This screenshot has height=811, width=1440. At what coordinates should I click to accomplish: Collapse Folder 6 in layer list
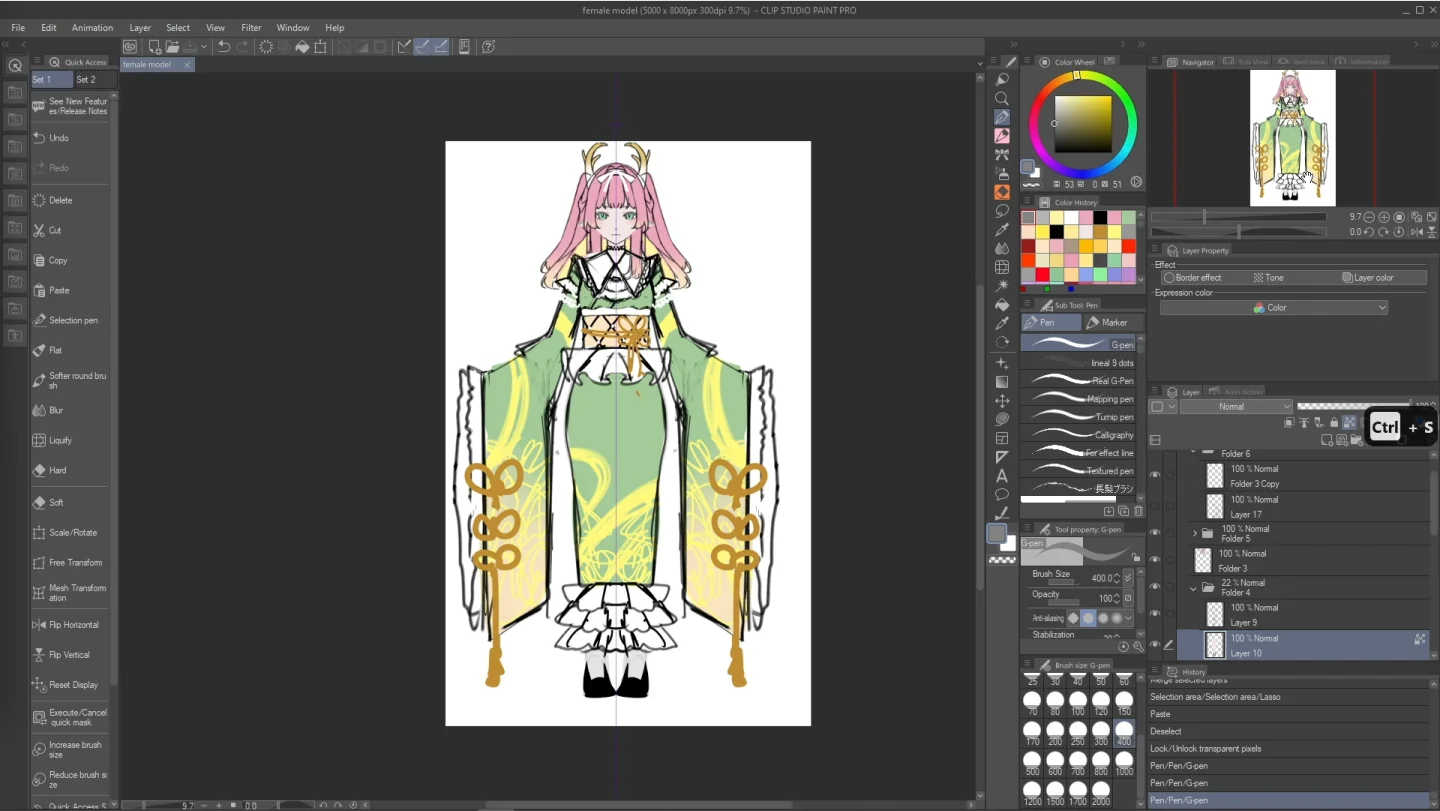[x=1194, y=453]
